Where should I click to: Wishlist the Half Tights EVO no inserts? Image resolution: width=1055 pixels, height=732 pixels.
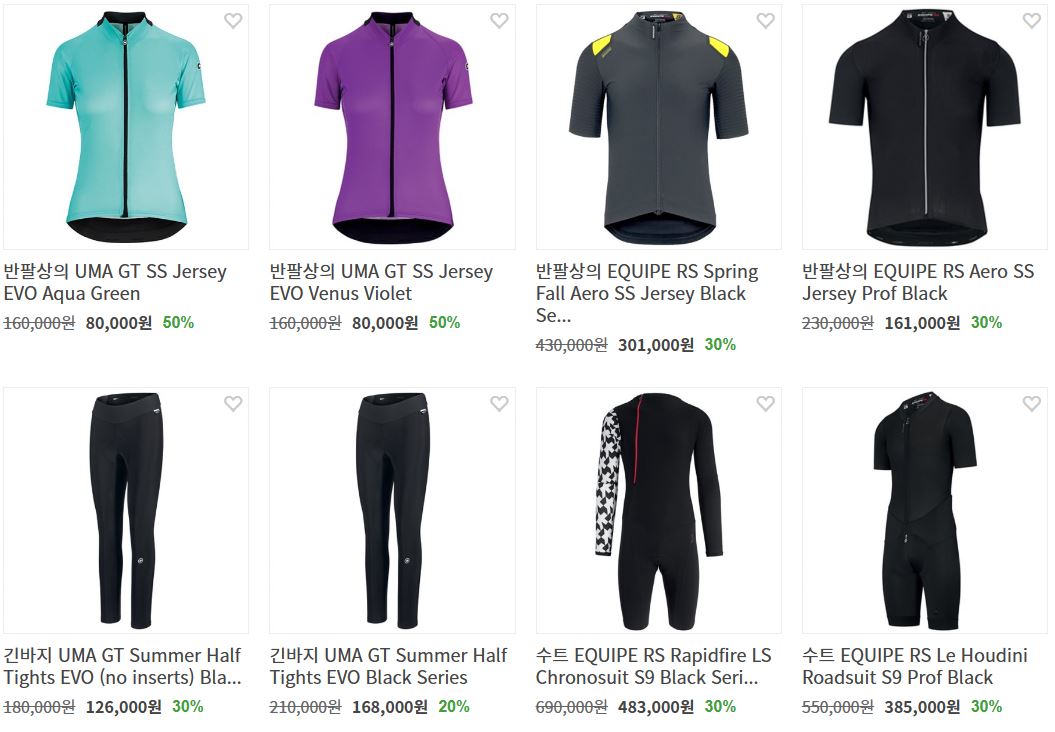click(233, 404)
